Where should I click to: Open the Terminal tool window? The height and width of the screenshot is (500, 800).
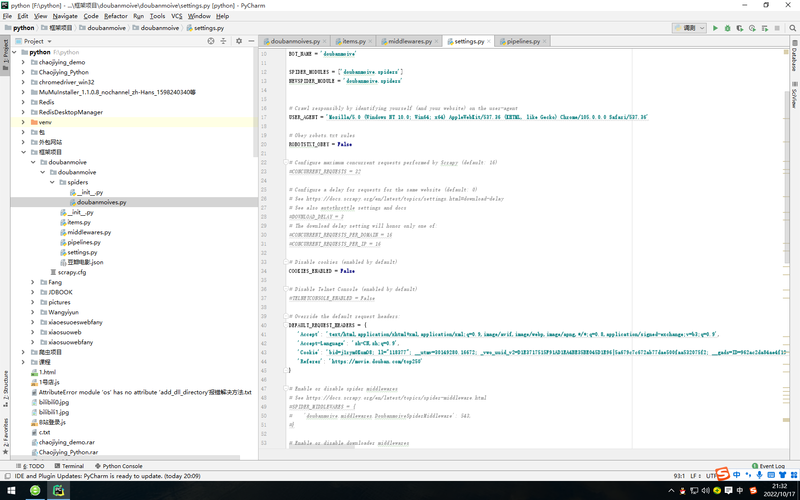tap(69, 466)
